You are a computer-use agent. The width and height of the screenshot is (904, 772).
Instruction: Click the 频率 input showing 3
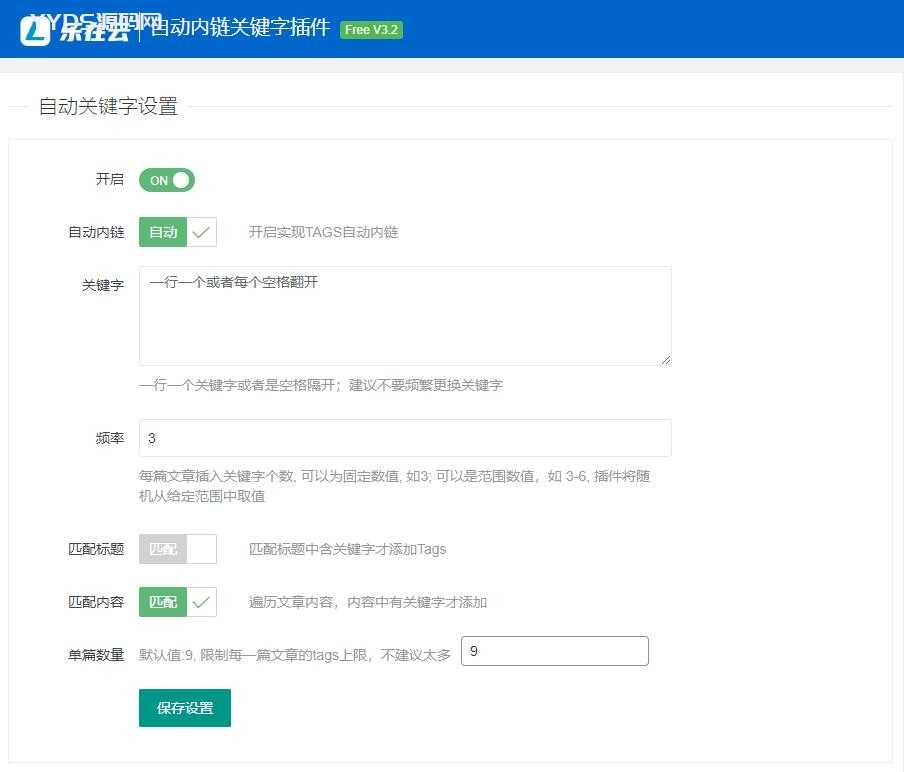point(405,438)
